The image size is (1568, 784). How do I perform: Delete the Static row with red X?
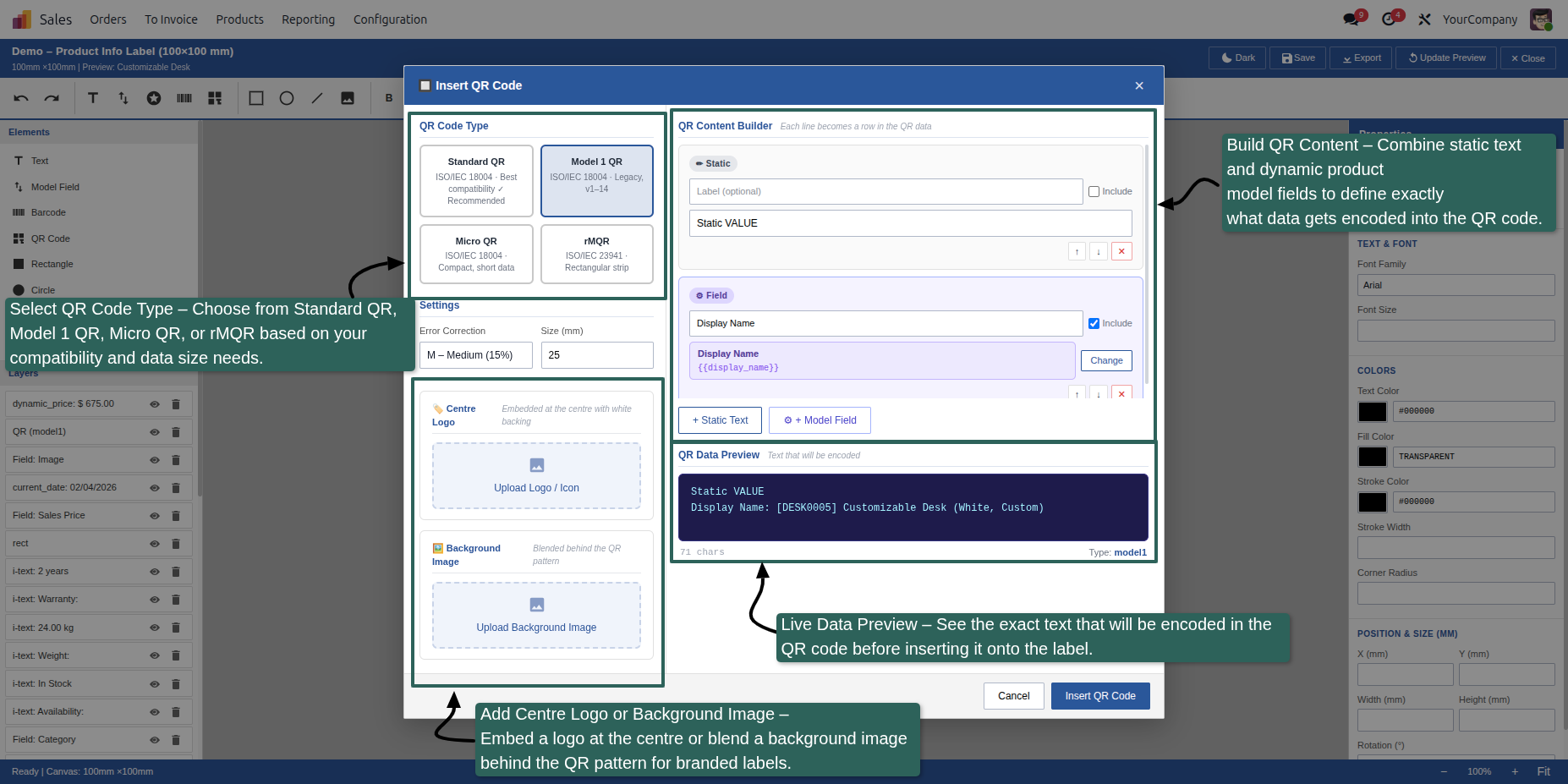click(x=1121, y=251)
